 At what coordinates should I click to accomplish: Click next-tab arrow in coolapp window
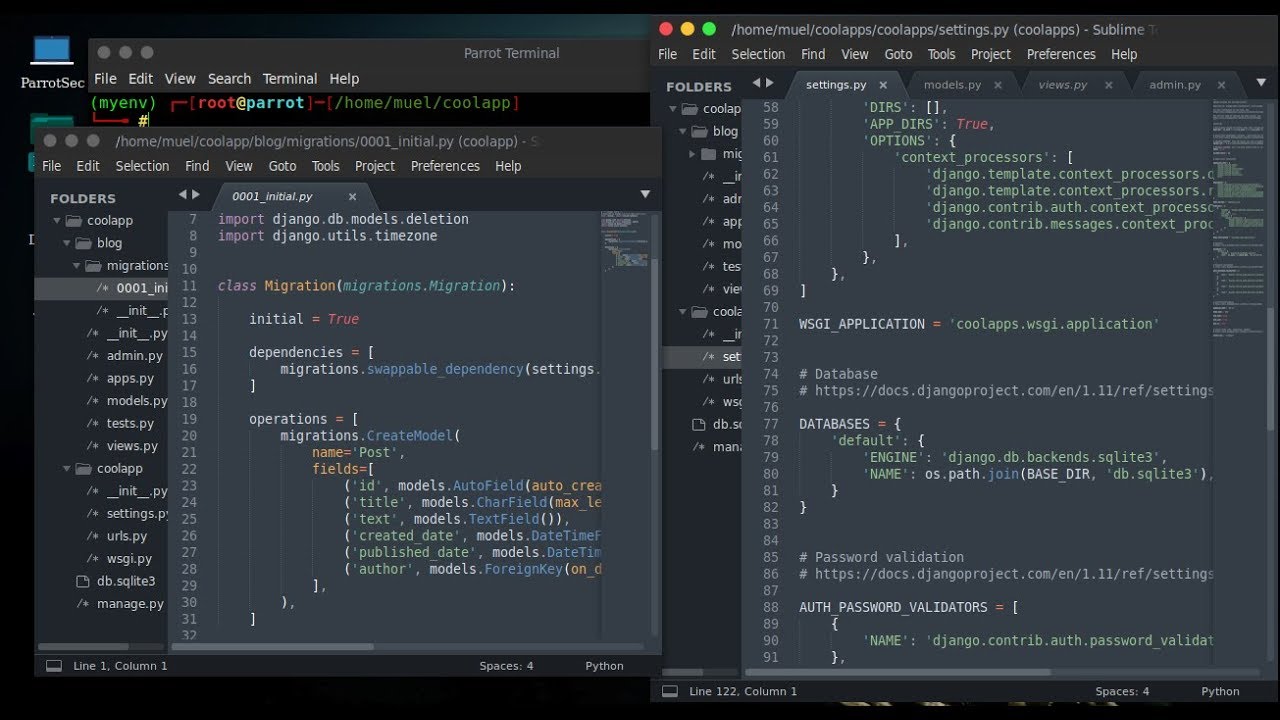point(196,195)
